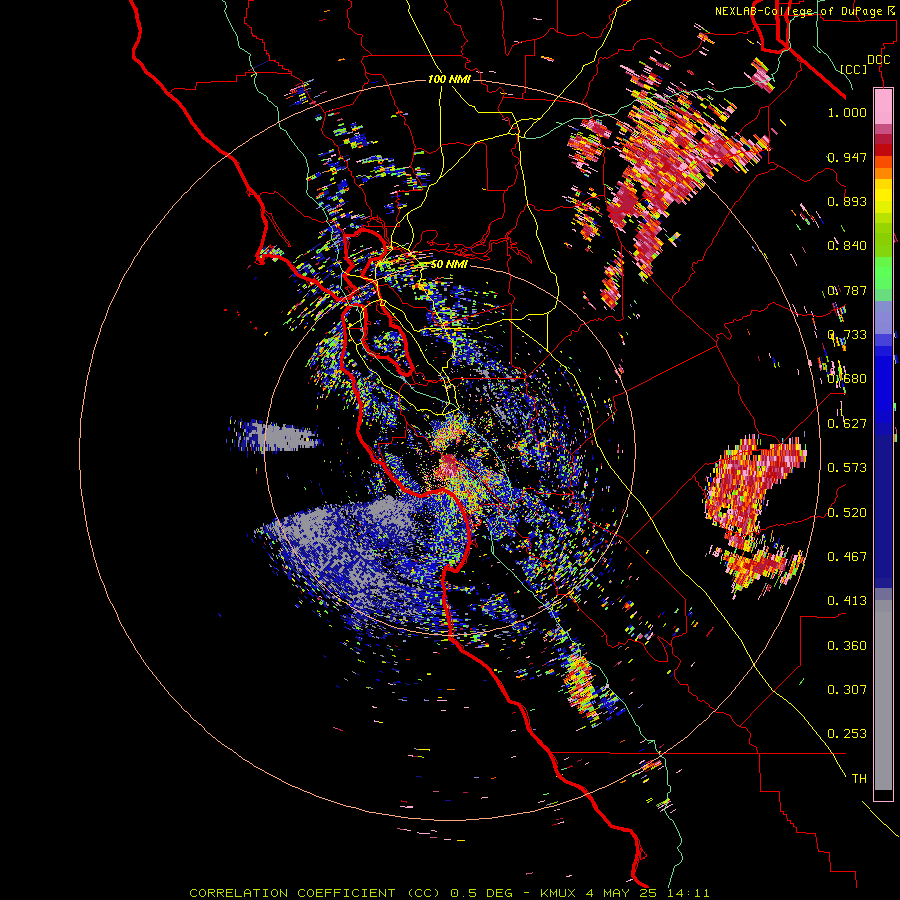Click the pink swatch atop the color bar

pyautogui.click(x=883, y=106)
